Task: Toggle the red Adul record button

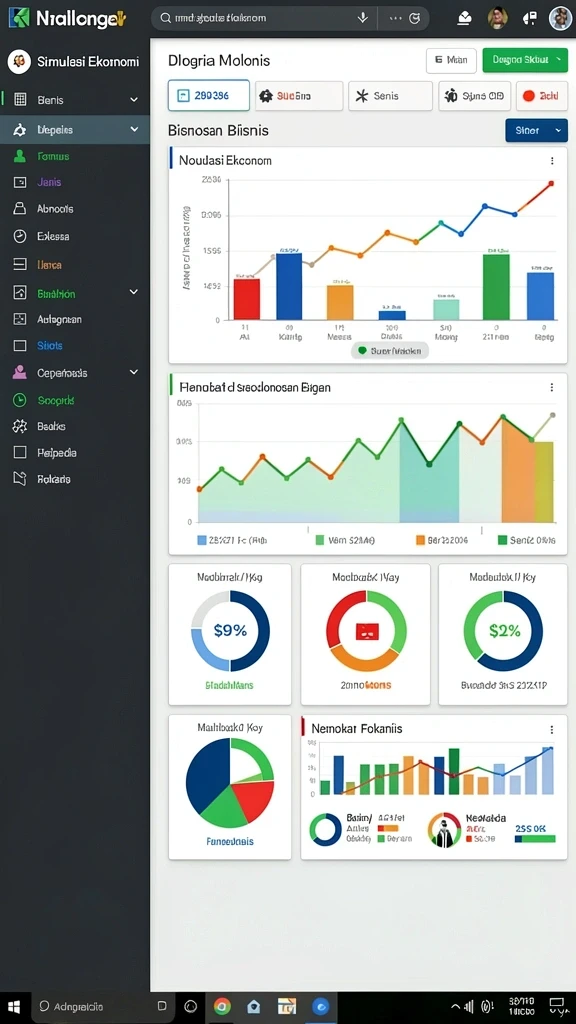Action: coord(541,96)
